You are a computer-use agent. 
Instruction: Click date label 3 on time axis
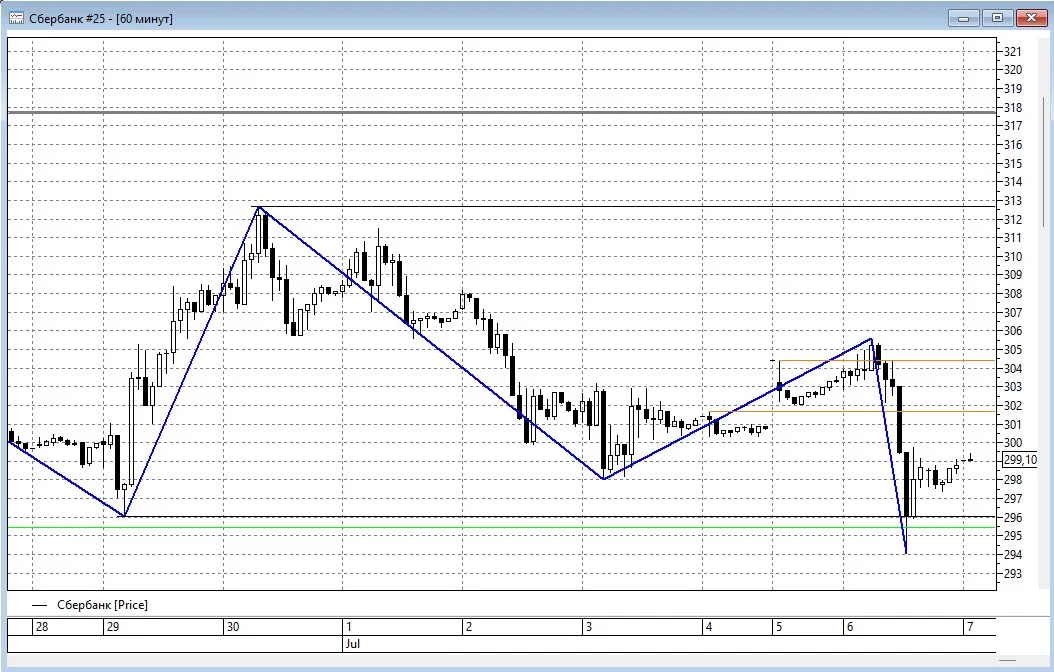click(589, 627)
